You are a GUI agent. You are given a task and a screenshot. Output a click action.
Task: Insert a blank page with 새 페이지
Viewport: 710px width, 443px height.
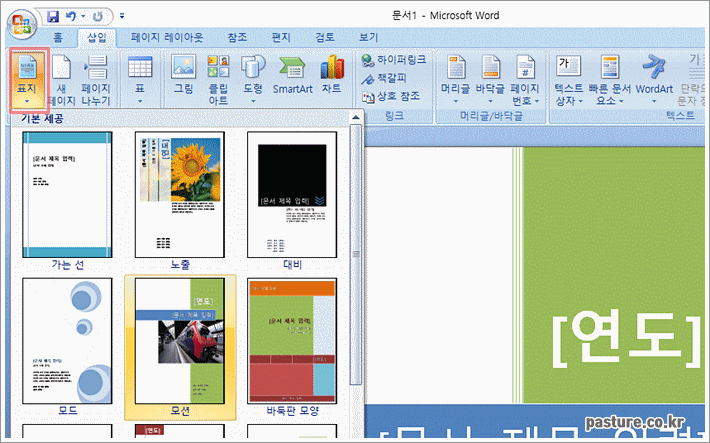[62, 80]
